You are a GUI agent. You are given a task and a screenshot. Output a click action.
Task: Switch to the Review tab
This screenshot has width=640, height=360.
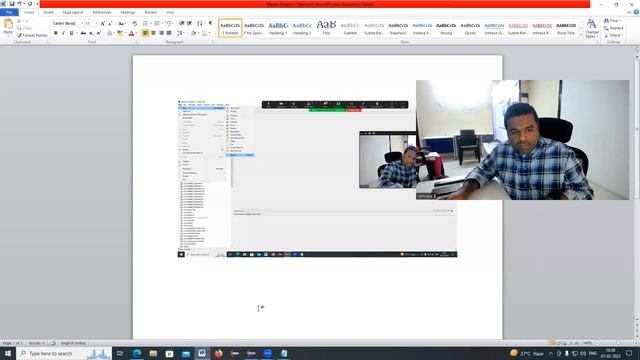click(x=150, y=12)
